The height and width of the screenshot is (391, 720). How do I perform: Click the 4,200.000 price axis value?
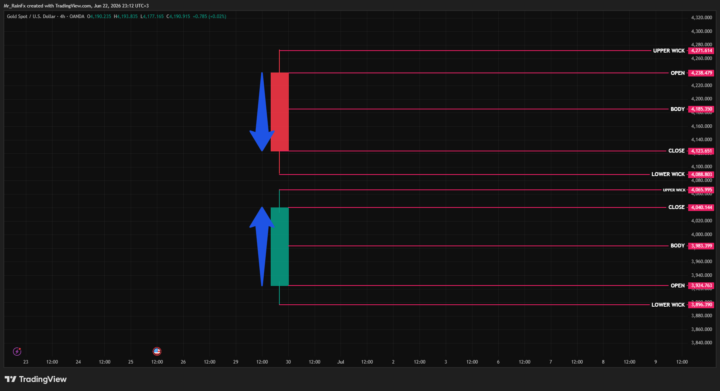coord(701,99)
